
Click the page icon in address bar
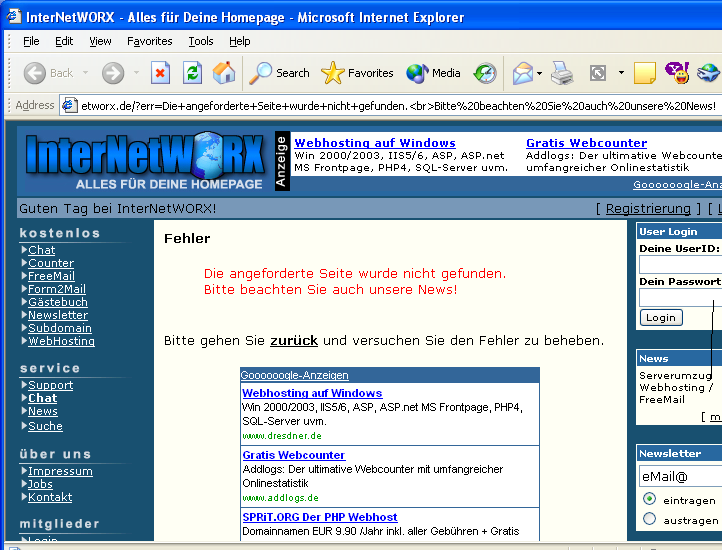click(x=69, y=105)
